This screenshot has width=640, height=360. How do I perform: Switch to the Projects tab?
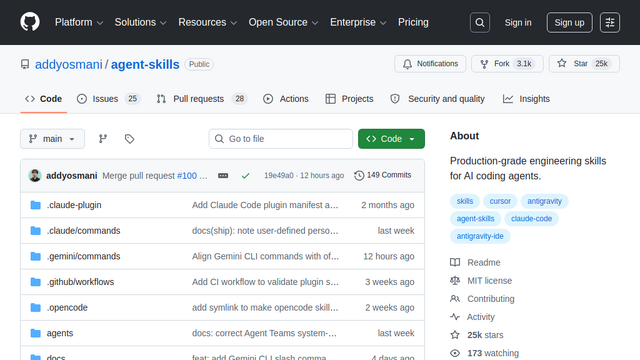(349, 99)
